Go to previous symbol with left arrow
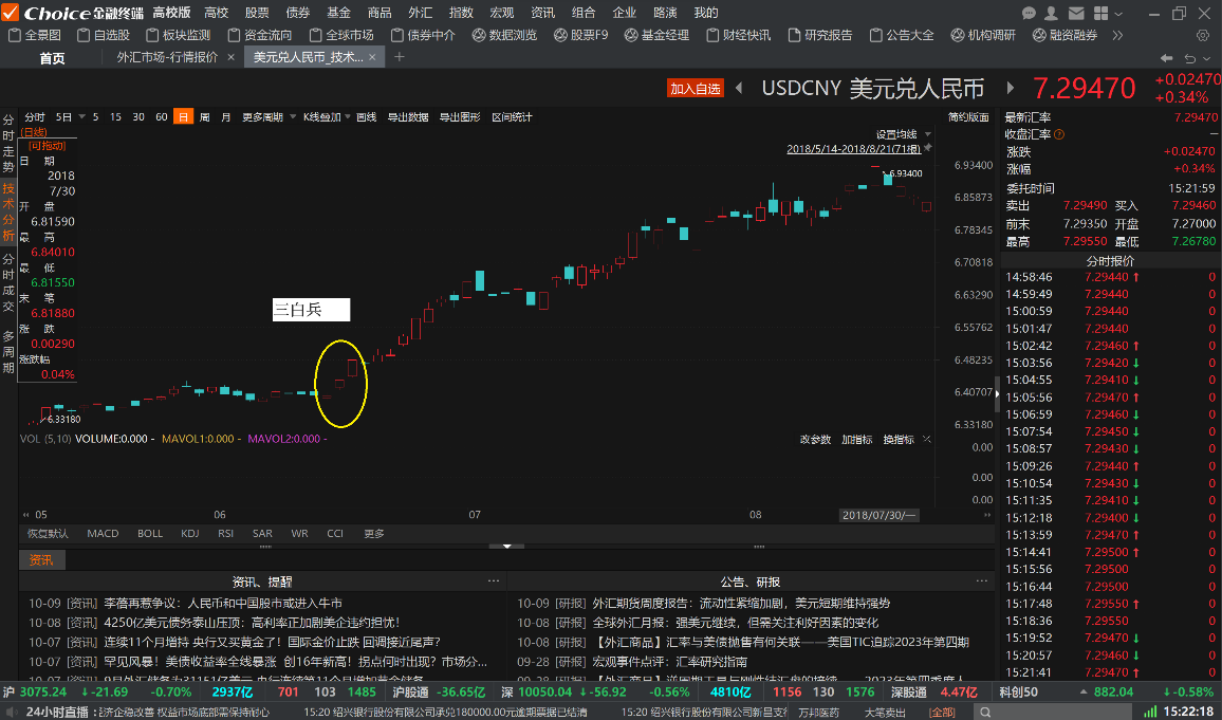 [x=739, y=88]
